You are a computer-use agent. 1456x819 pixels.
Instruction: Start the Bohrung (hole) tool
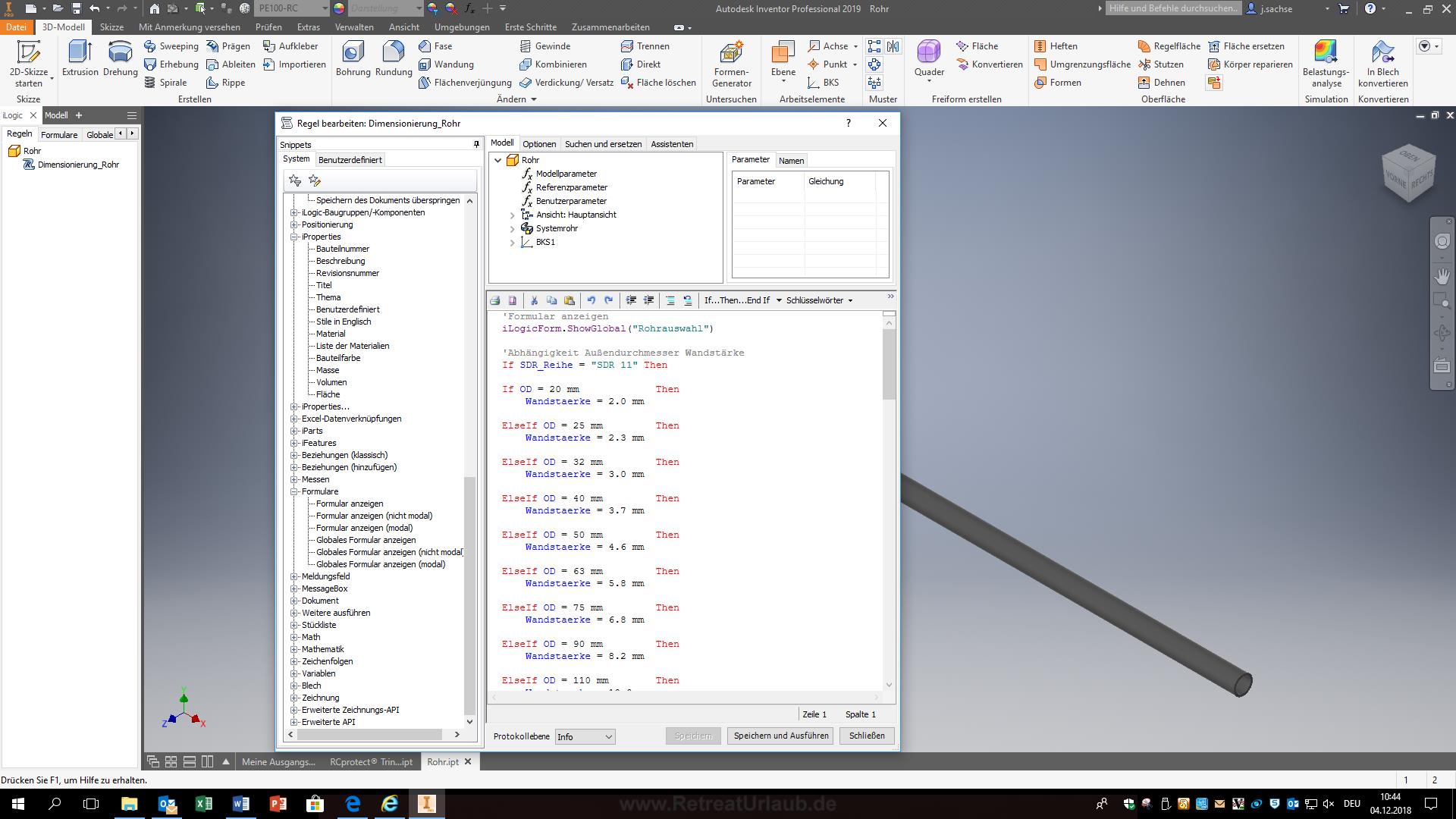tap(352, 59)
